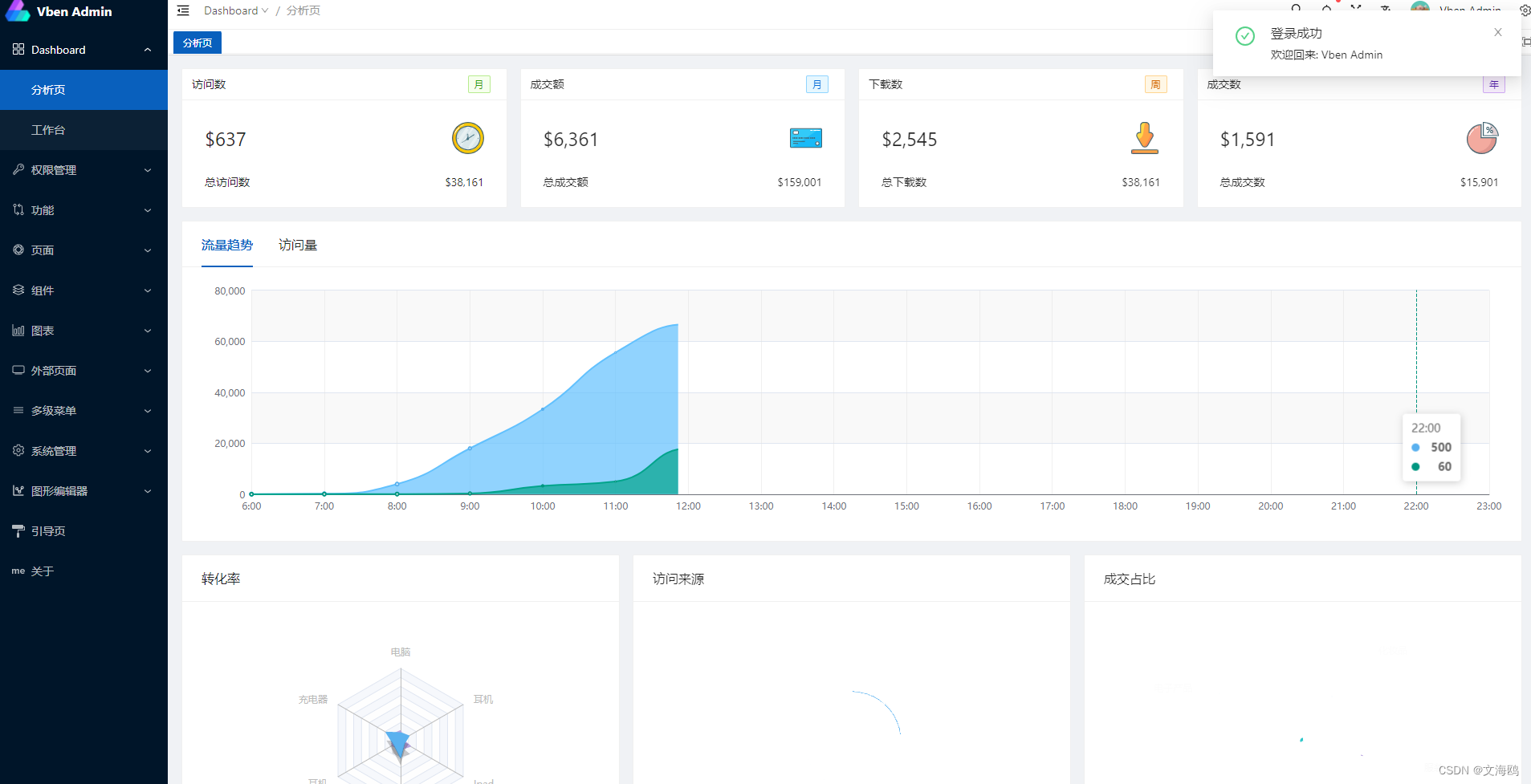Click the $15,901 total figure
Screen dimensions: 1531x784
point(1479,182)
